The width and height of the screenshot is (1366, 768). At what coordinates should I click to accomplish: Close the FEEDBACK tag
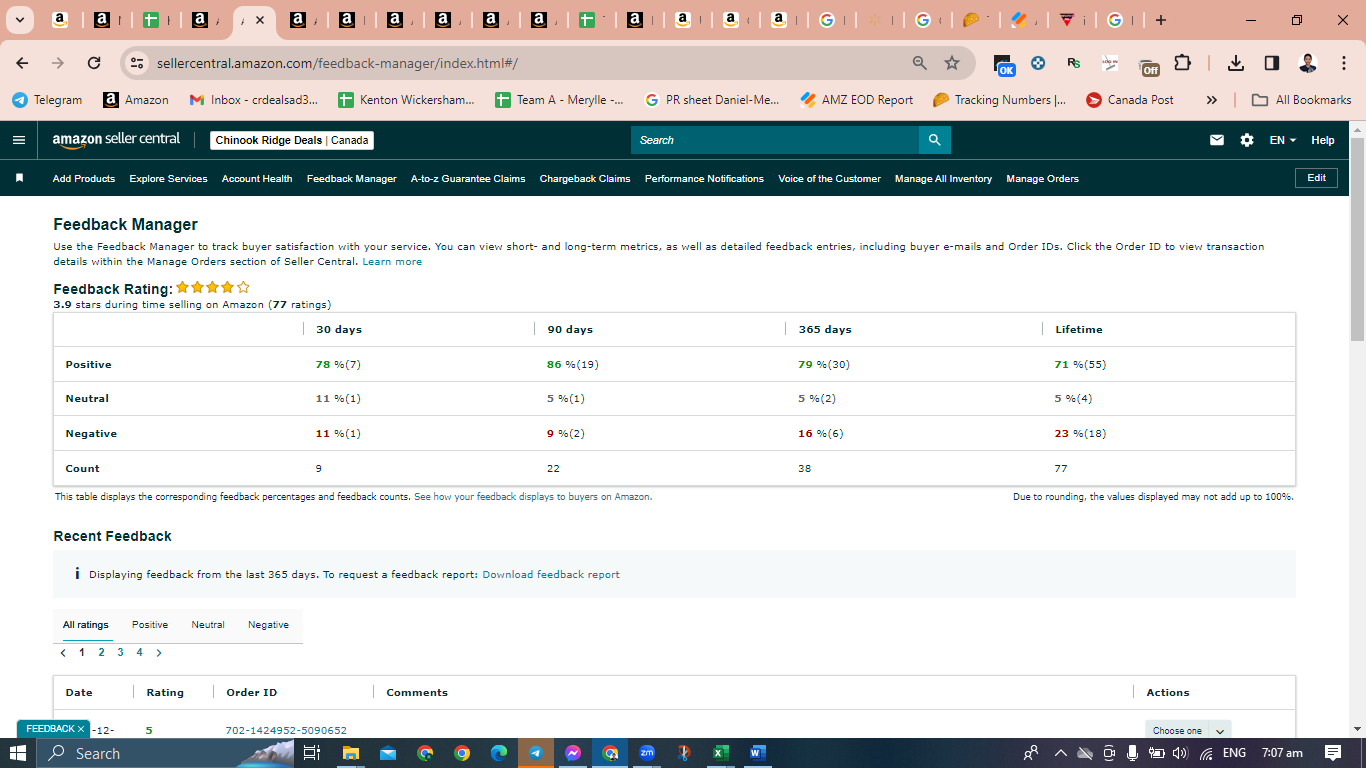click(x=81, y=729)
